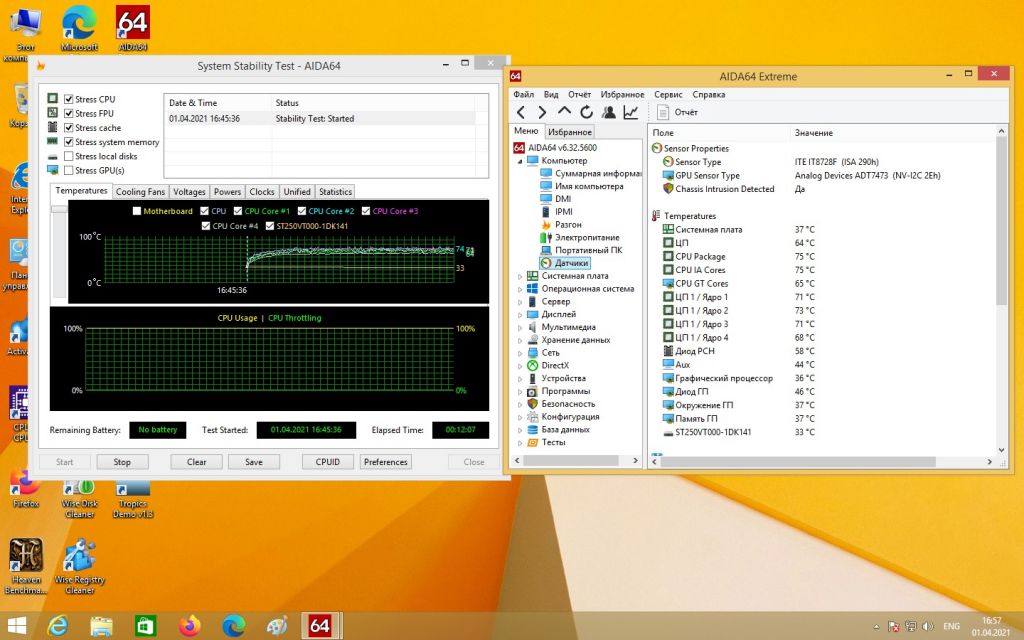Image resolution: width=1024 pixels, height=640 pixels.
Task: Click AIDA64 icon in the taskbar
Action: [x=320, y=626]
